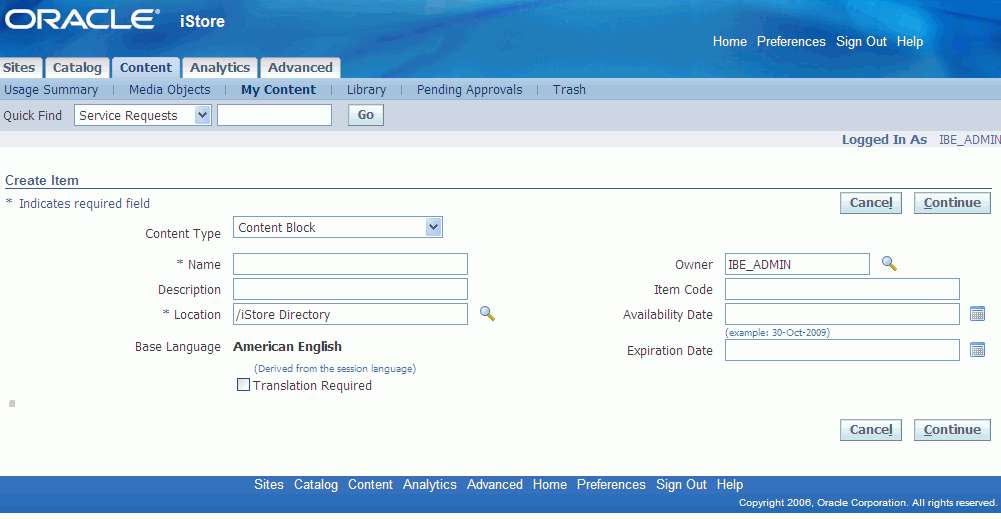1001x519 pixels.
Task: Switch to the Analytics tab
Action: pyautogui.click(x=220, y=68)
